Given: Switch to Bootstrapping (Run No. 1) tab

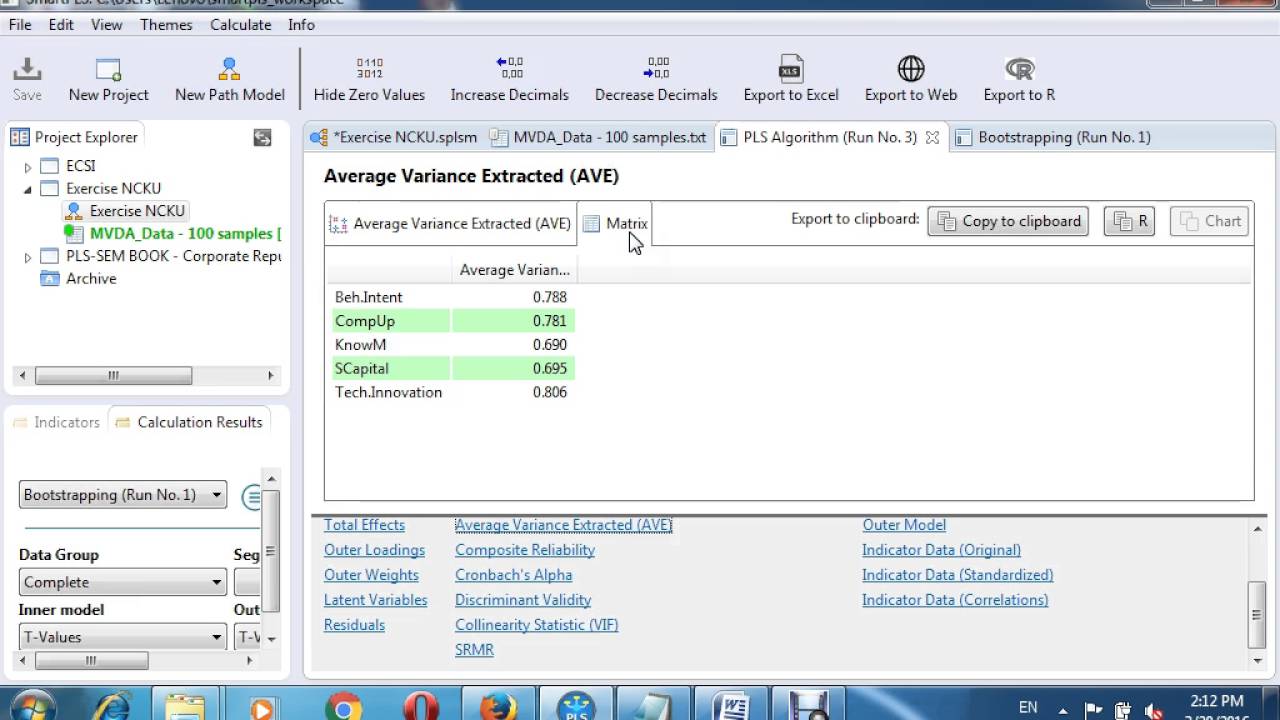Looking at the screenshot, I should [x=1053, y=138].
